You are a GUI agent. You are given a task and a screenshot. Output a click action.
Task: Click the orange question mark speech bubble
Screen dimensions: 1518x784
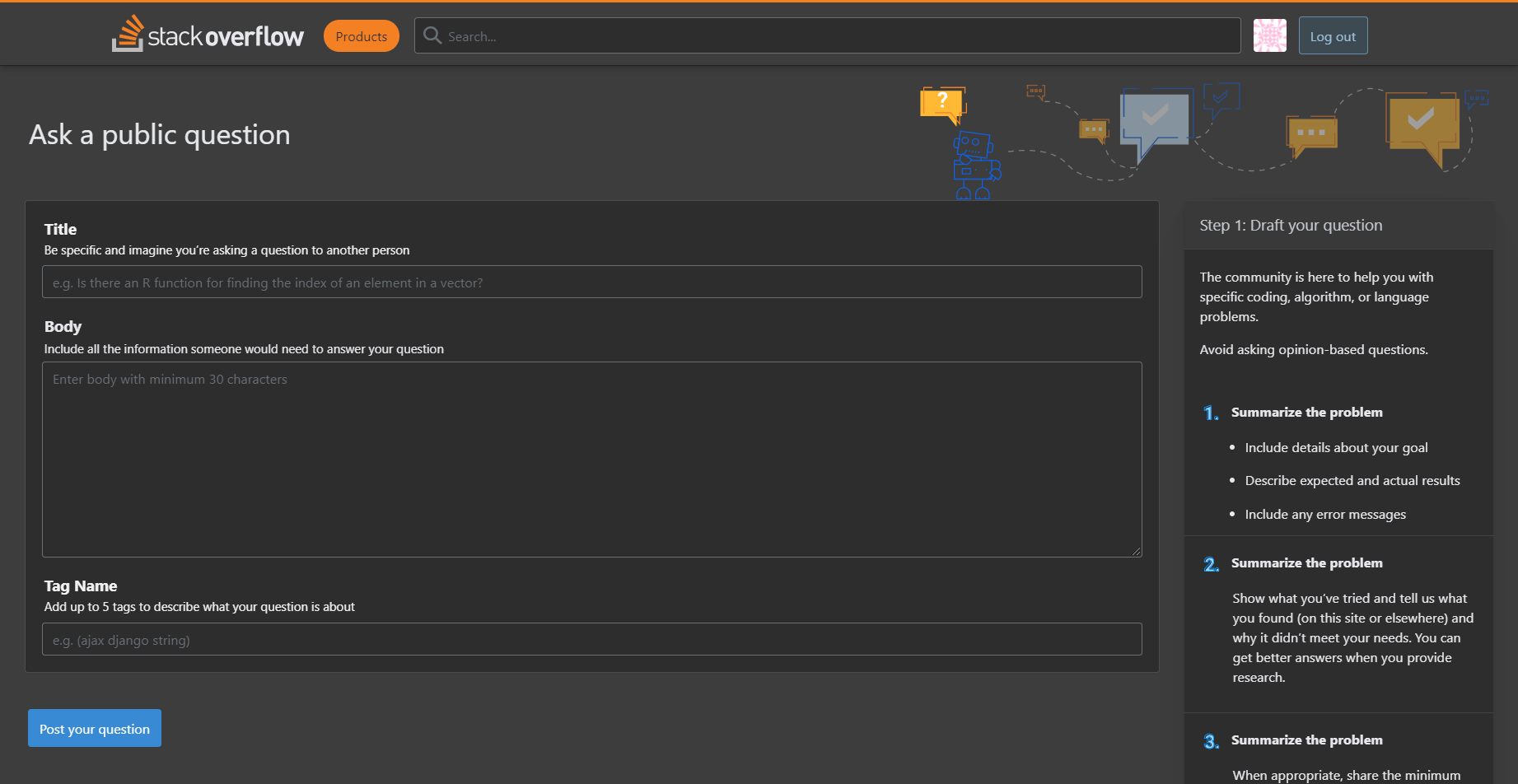click(x=942, y=103)
